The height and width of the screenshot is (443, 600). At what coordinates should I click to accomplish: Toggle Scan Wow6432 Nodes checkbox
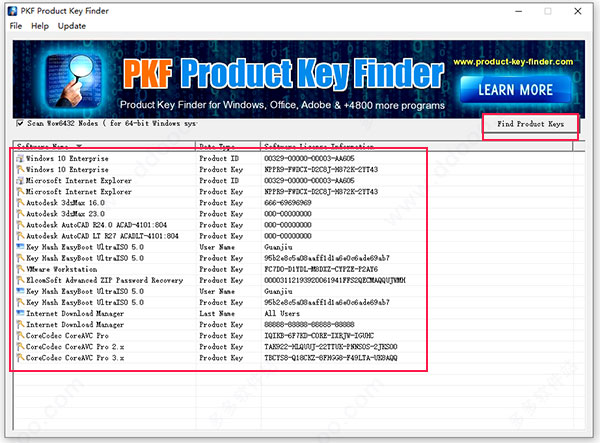coord(20,123)
